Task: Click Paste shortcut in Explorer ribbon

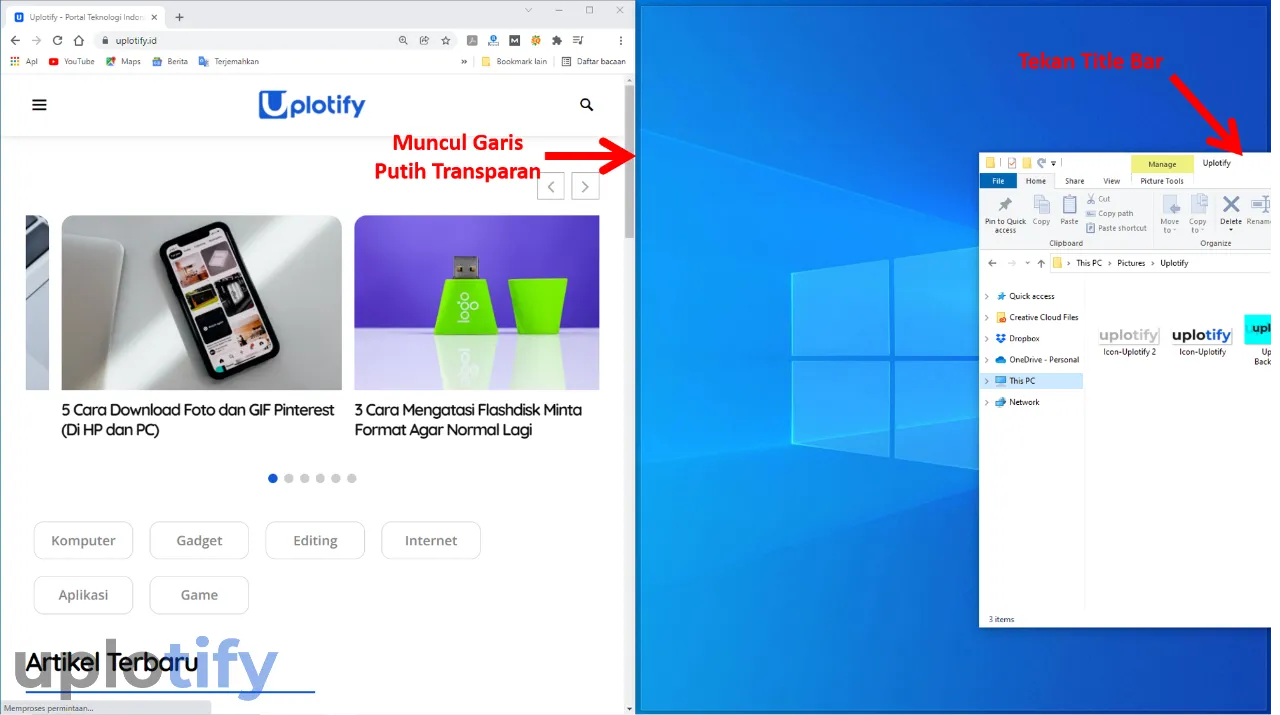Action: pyautogui.click(x=1116, y=228)
